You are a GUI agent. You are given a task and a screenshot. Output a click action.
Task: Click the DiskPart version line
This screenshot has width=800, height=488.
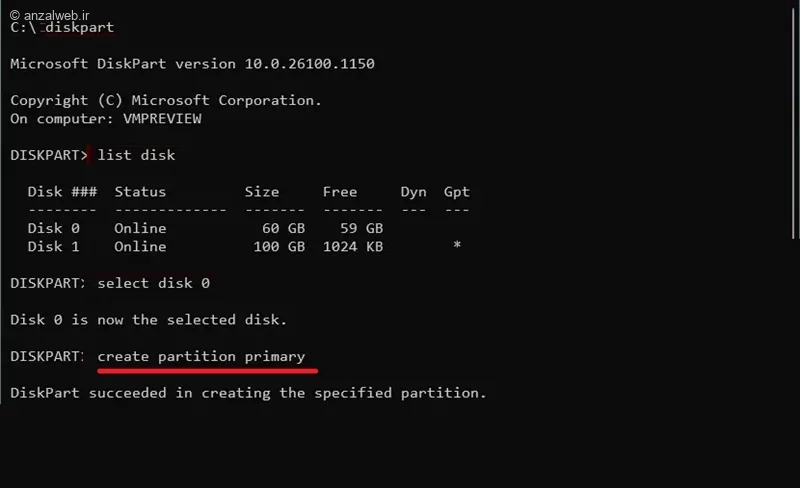192,63
